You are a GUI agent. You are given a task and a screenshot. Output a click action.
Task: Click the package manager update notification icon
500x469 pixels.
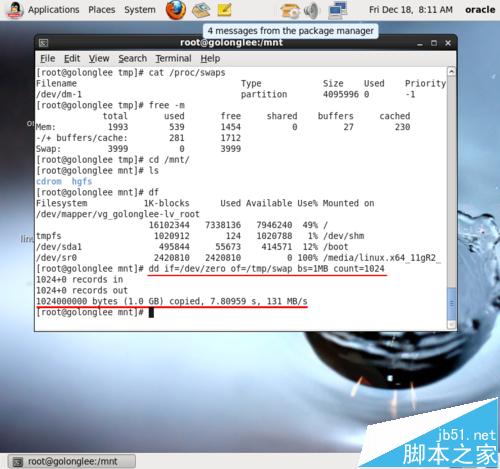pos(290,11)
